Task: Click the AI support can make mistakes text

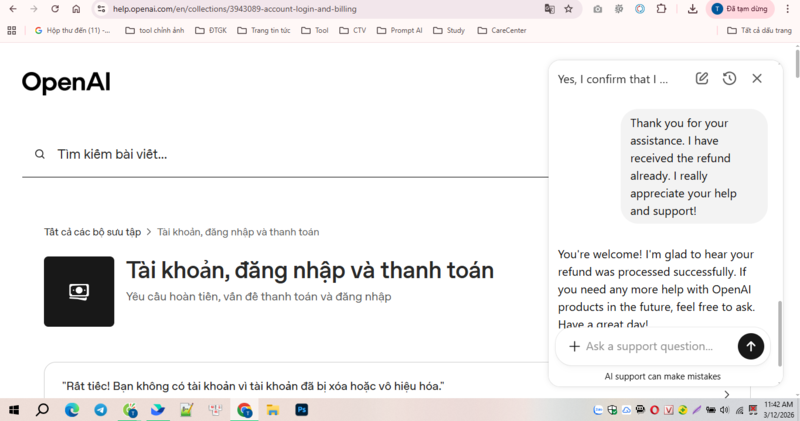Action: pos(662,377)
